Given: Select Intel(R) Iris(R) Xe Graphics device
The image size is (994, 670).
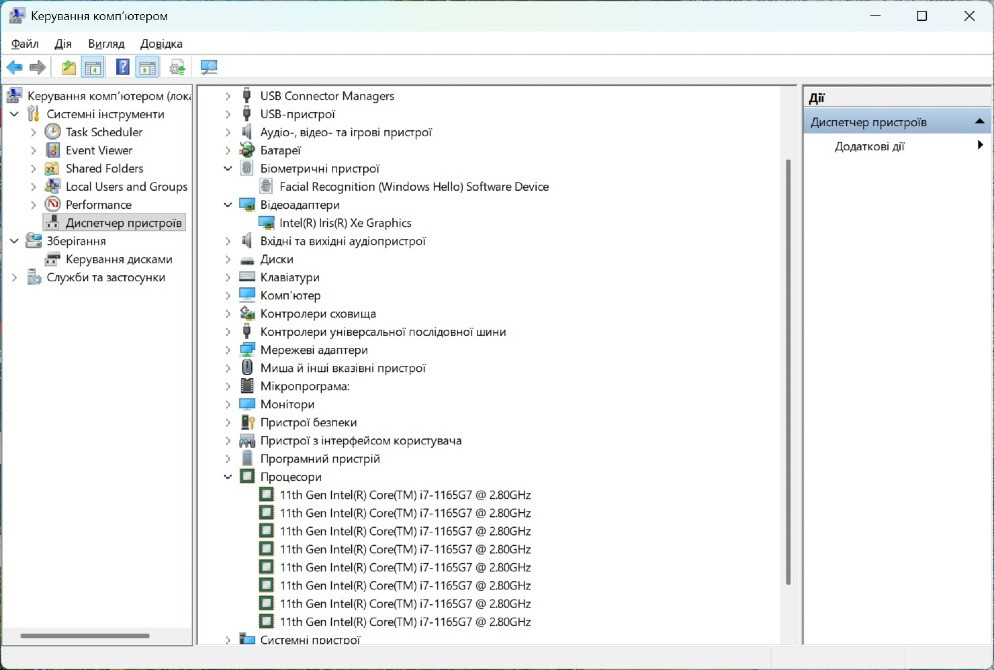Looking at the screenshot, I should (345, 223).
